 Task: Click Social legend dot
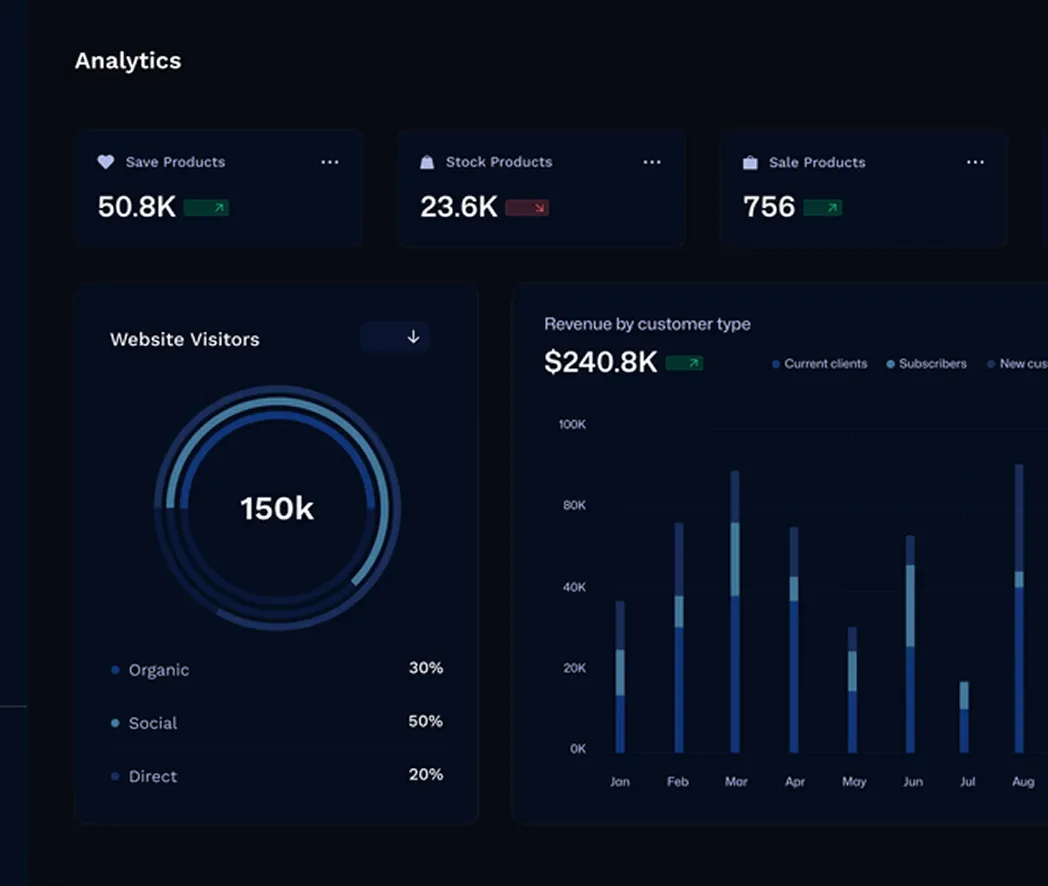point(115,723)
